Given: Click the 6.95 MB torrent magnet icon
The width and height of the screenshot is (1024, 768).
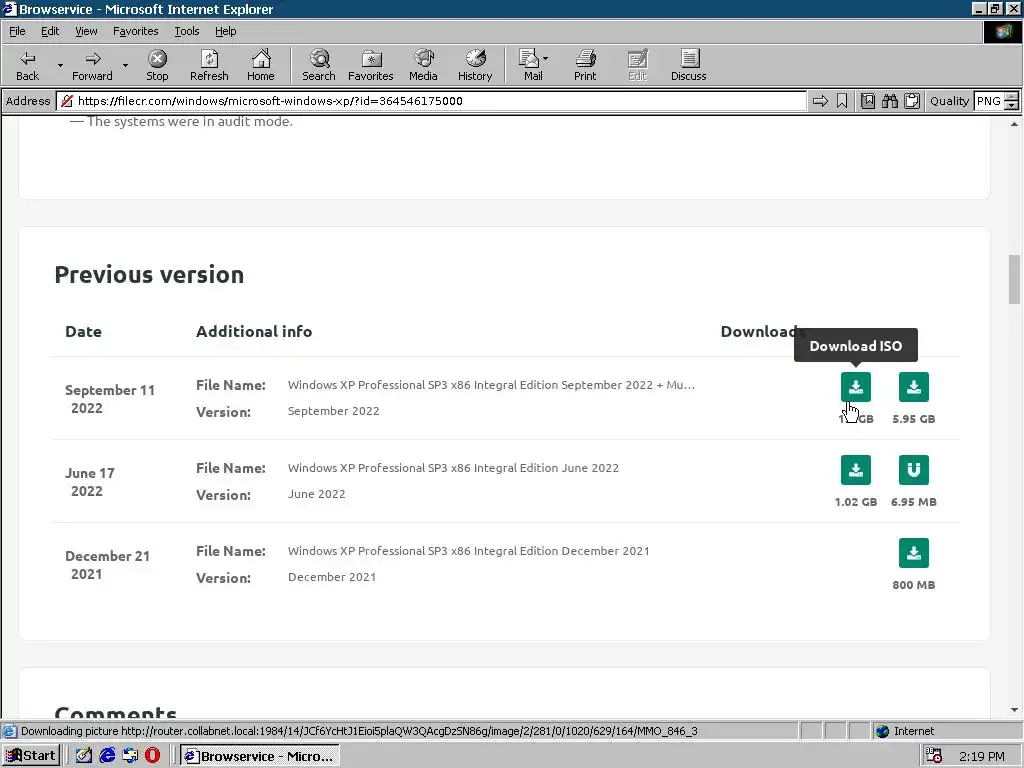Looking at the screenshot, I should point(914,470).
